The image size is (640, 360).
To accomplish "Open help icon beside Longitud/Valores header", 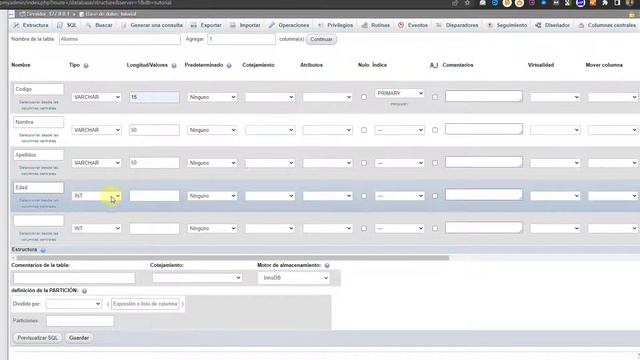I will (x=174, y=65).
